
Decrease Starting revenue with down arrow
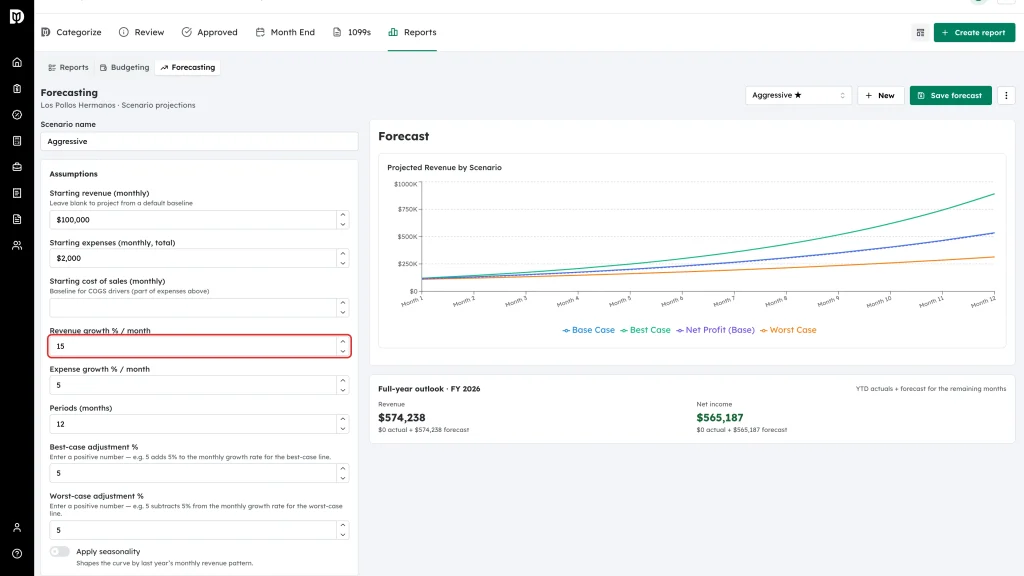click(343, 225)
